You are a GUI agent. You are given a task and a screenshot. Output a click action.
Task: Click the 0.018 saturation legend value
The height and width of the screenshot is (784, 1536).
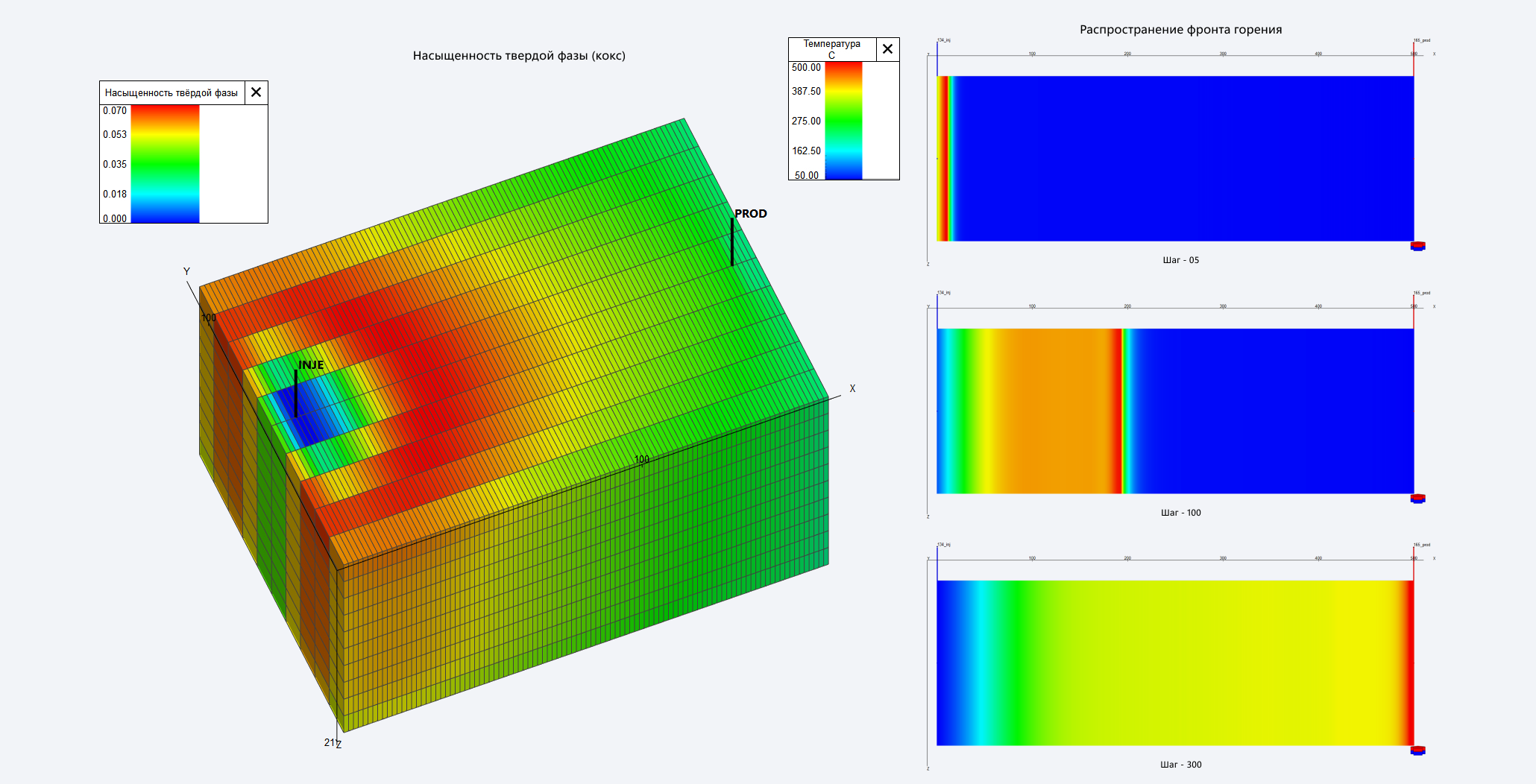click(x=115, y=194)
